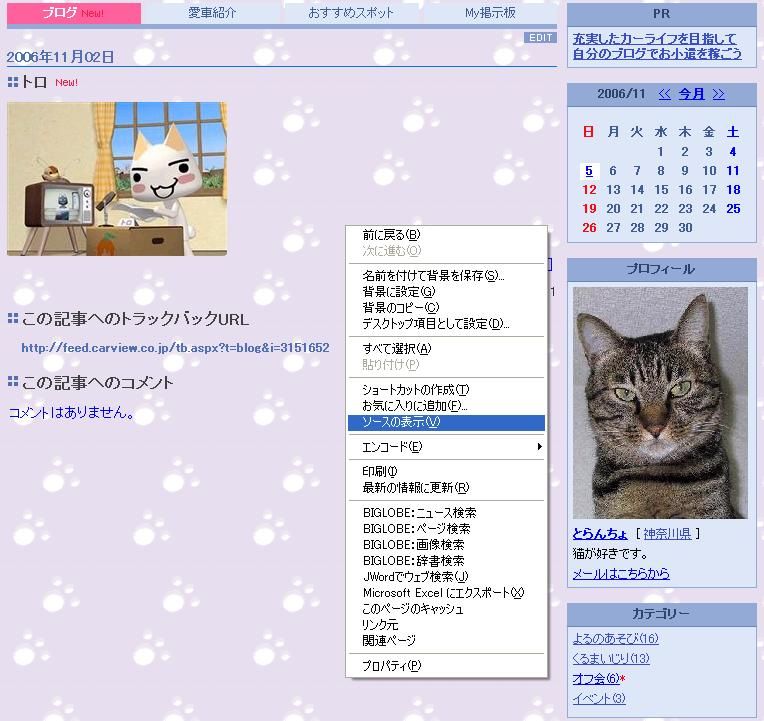Image resolution: width=764 pixels, height=721 pixels.
Task: Select JWordでウェブ検索(J) menu item
Action: (446, 577)
